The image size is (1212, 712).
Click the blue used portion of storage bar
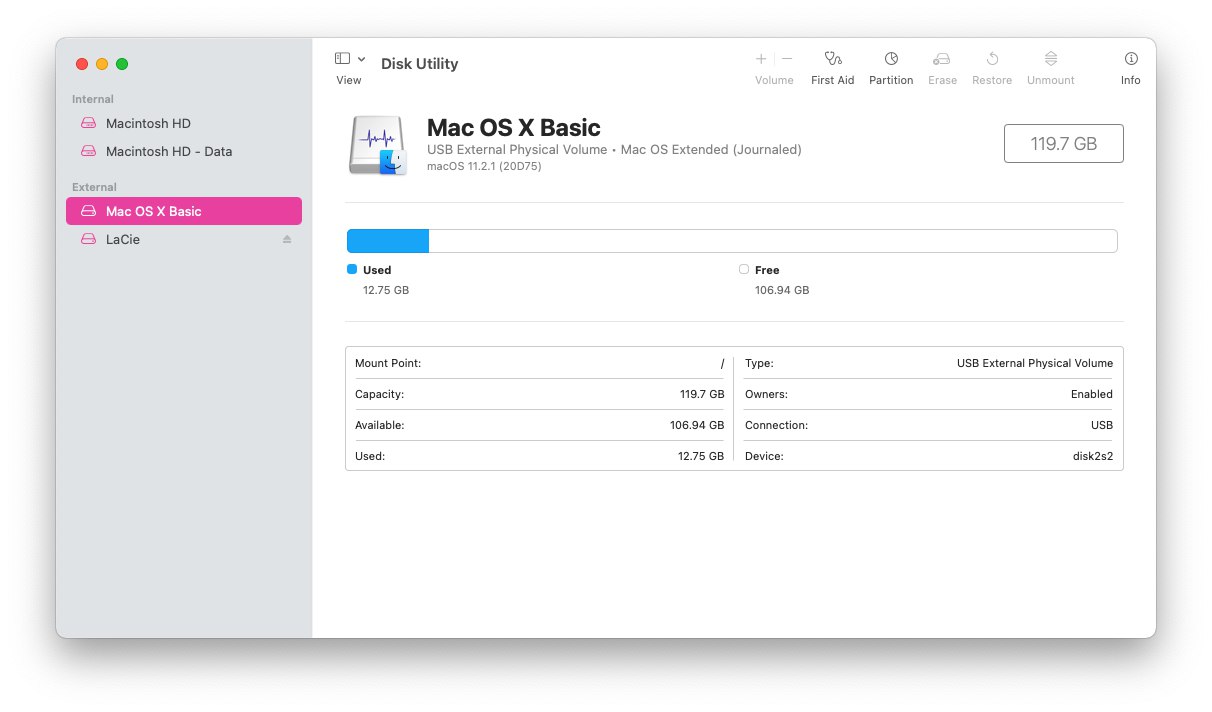click(388, 241)
